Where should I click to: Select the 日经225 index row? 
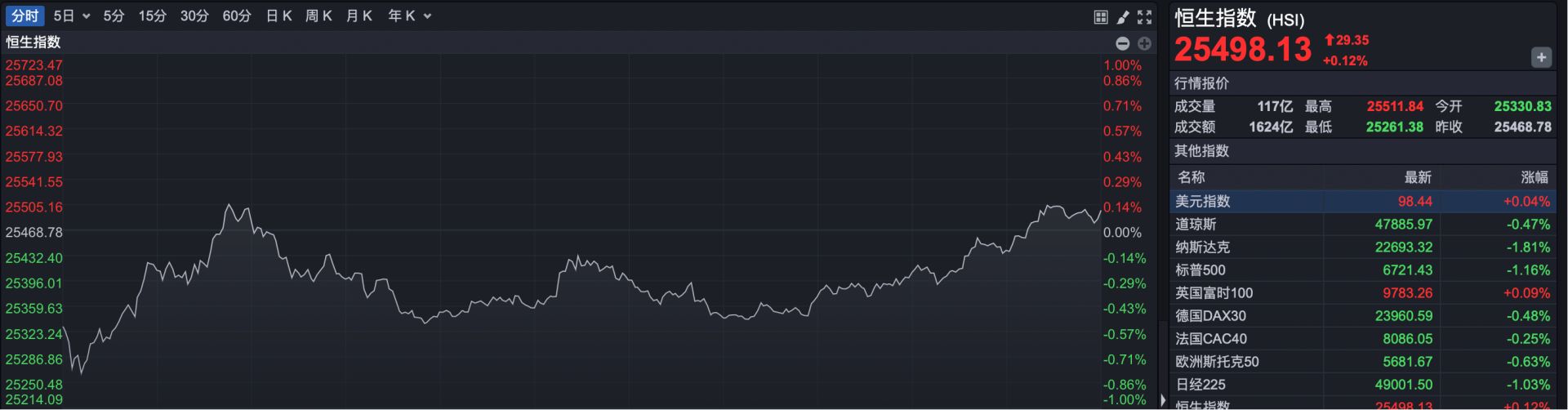(x=1362, y=384)
